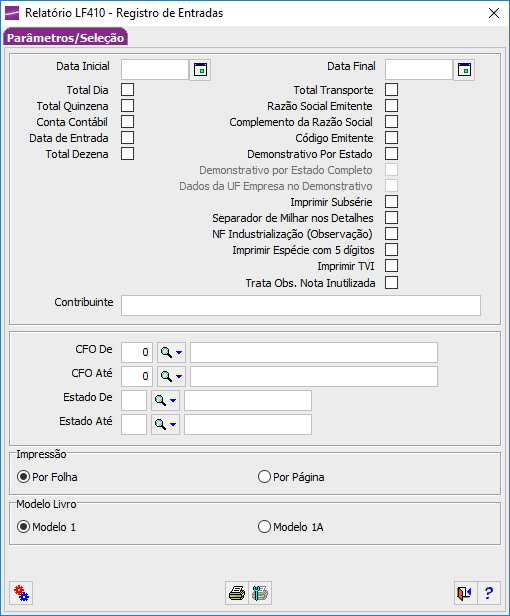Click the Contribuinte text field

point(301,305)
